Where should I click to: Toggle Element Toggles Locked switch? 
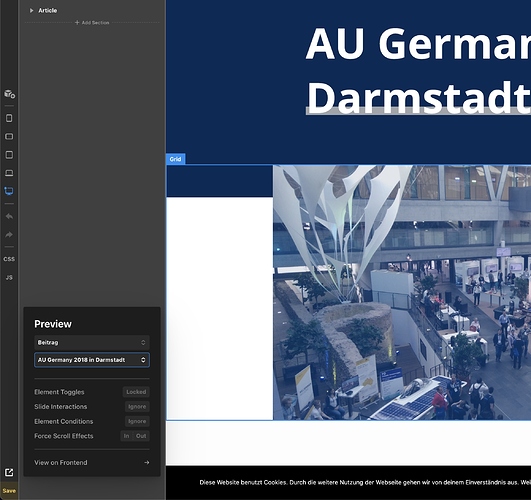coord(136,392)
